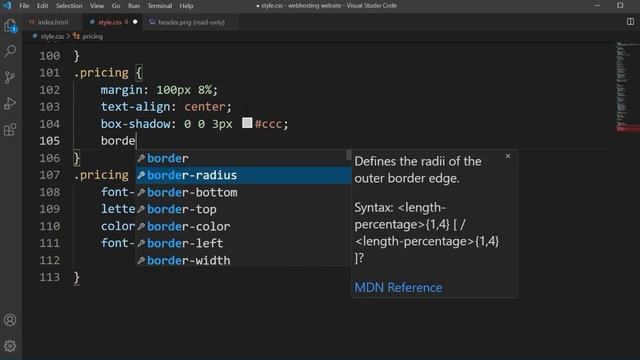Open the Help menu
The height and width of the screenshot is (360, 640).
pyautogui.click(x=186, y=6)
